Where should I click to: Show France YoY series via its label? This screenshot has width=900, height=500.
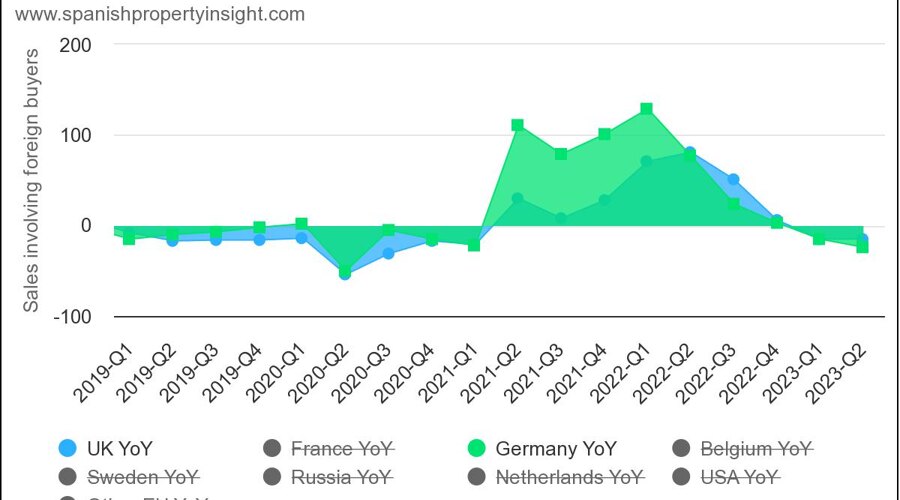tap(343, 448)
